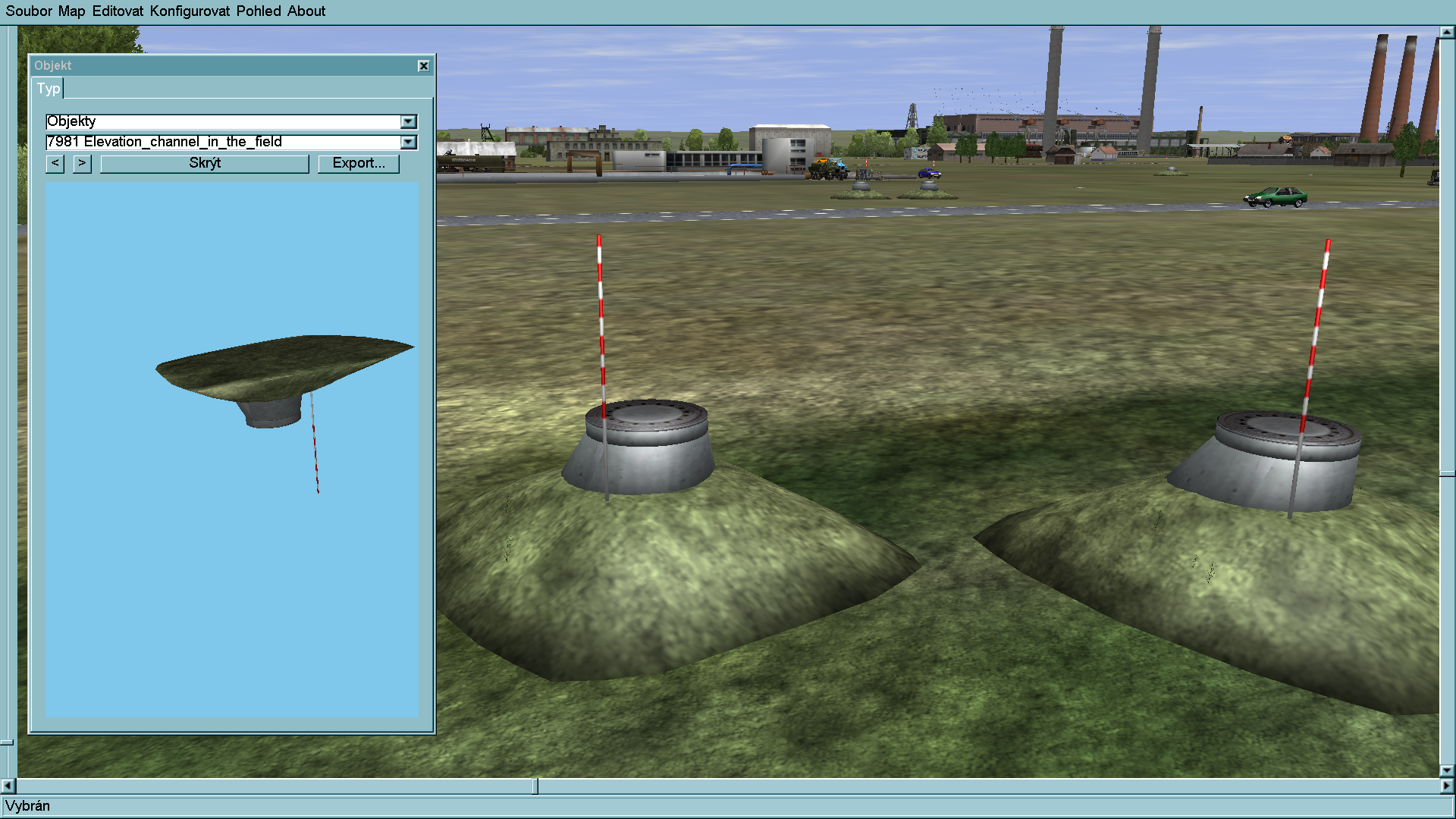Viewport: 1456px width, 819px height.
Task: Close the Objekt panel
Action: click(x=424, y=66)
